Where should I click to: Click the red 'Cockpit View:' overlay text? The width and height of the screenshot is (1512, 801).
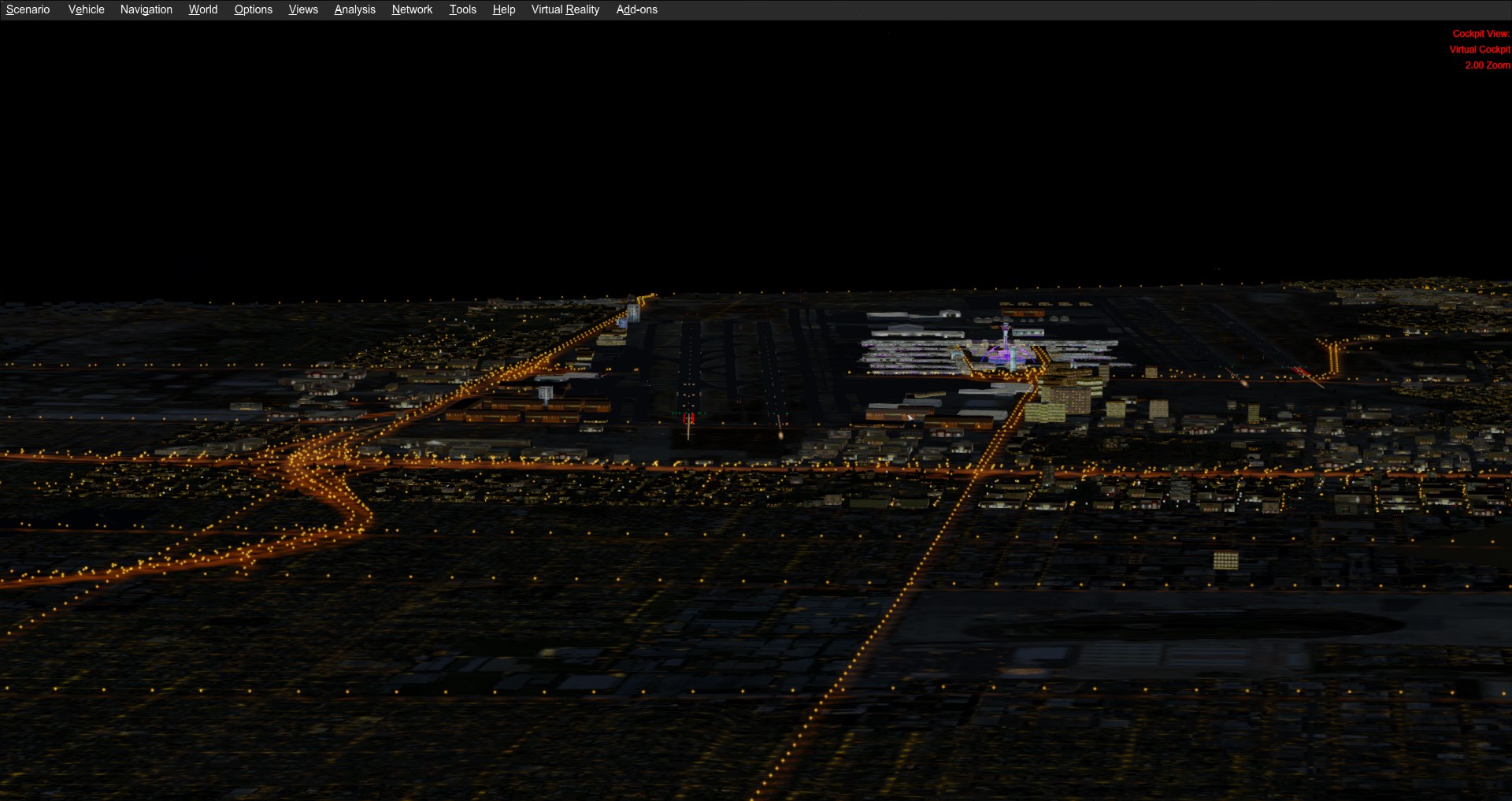(x=1480, y=34)
